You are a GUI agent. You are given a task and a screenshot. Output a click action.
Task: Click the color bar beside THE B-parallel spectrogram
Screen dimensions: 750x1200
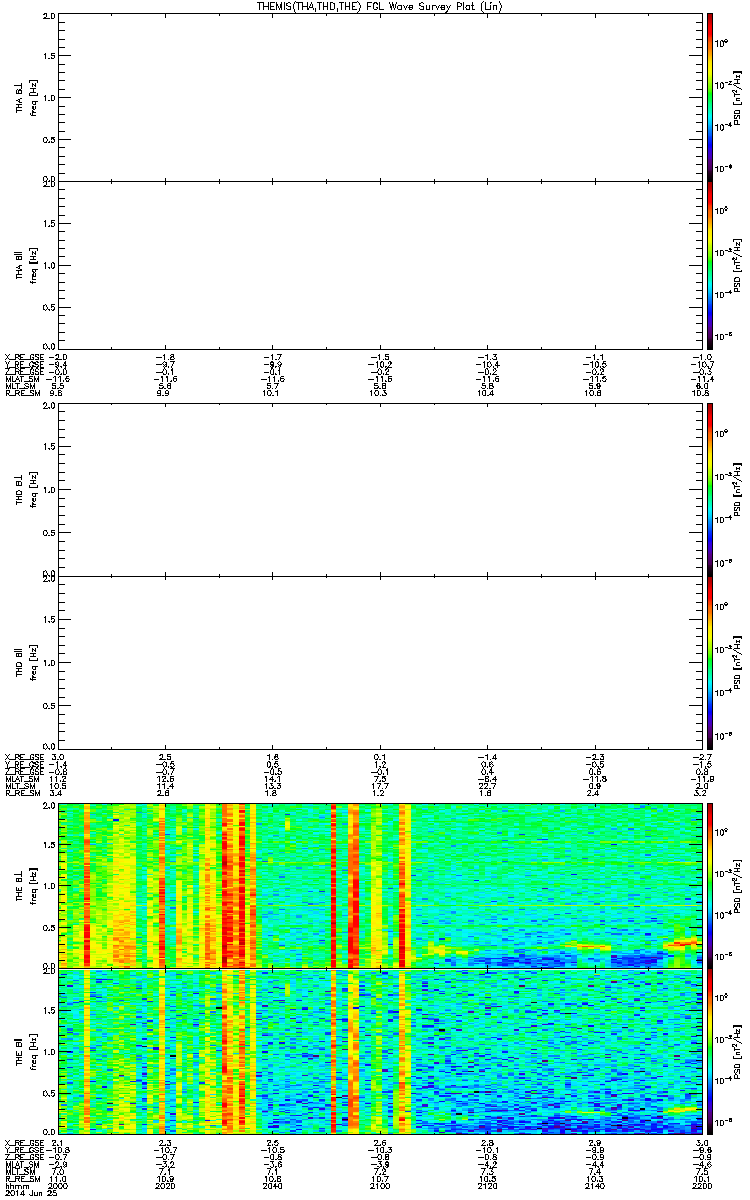709,1051
